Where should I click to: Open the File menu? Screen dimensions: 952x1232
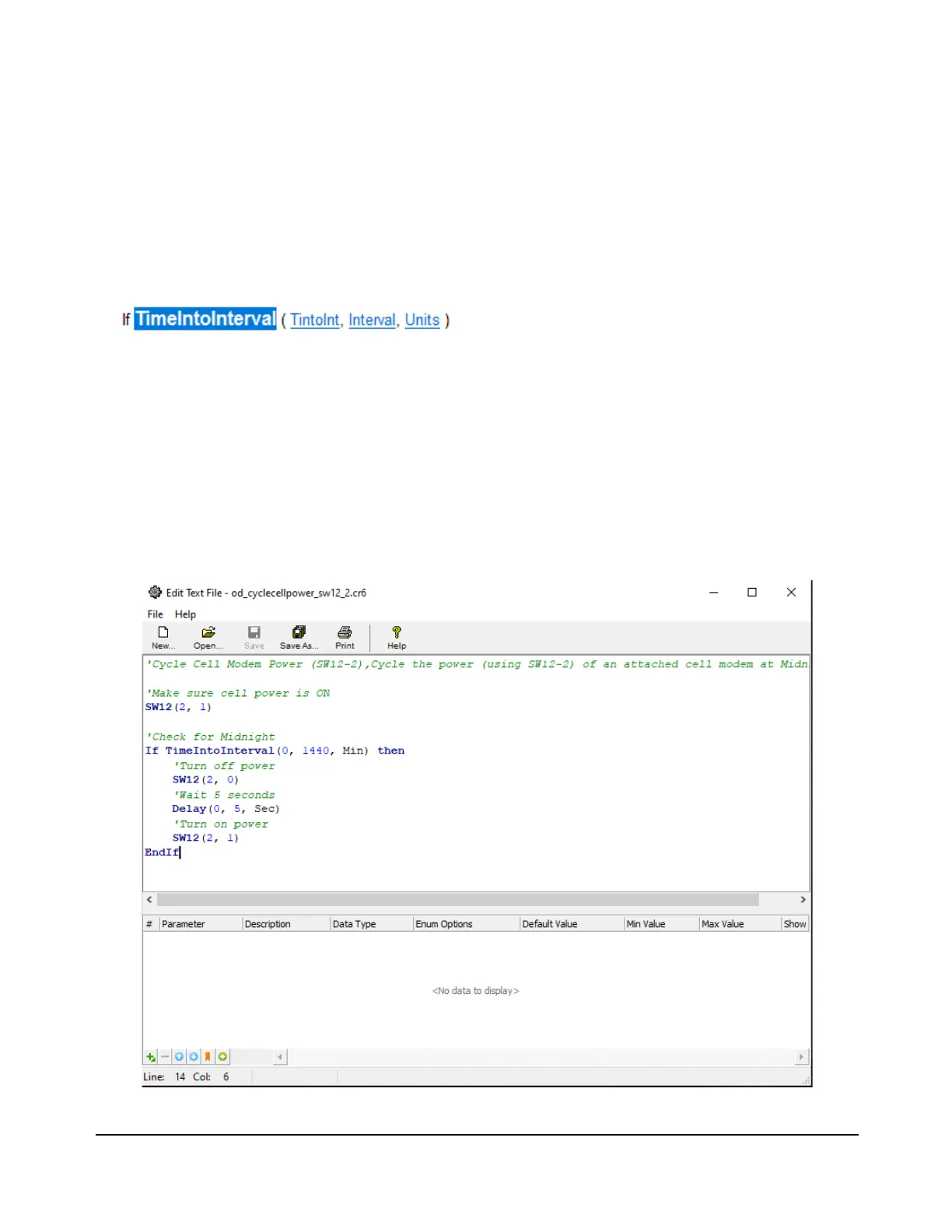coord(155,614)
